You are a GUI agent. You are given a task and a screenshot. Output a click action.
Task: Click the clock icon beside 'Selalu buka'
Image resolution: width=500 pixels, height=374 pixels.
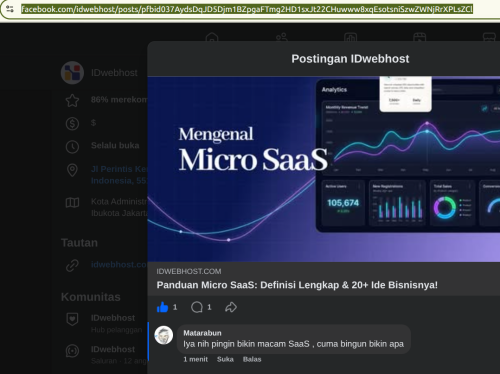(x=72, y=147)
